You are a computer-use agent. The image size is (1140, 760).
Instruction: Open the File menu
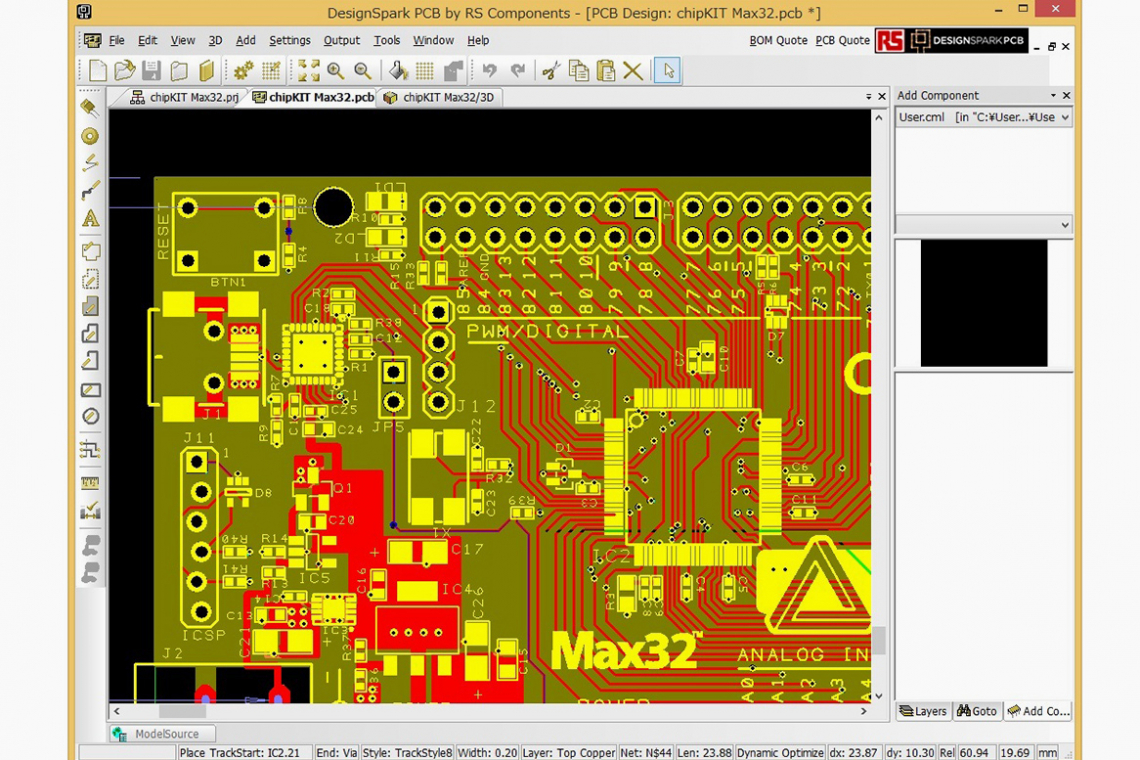tap(116, 41)
